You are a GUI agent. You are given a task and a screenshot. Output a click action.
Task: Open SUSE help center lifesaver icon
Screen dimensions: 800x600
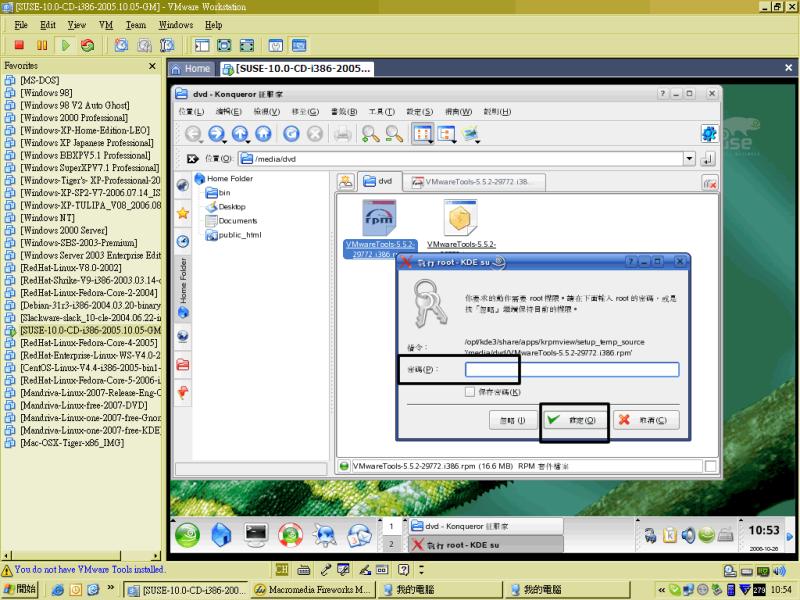pos(290,535)
